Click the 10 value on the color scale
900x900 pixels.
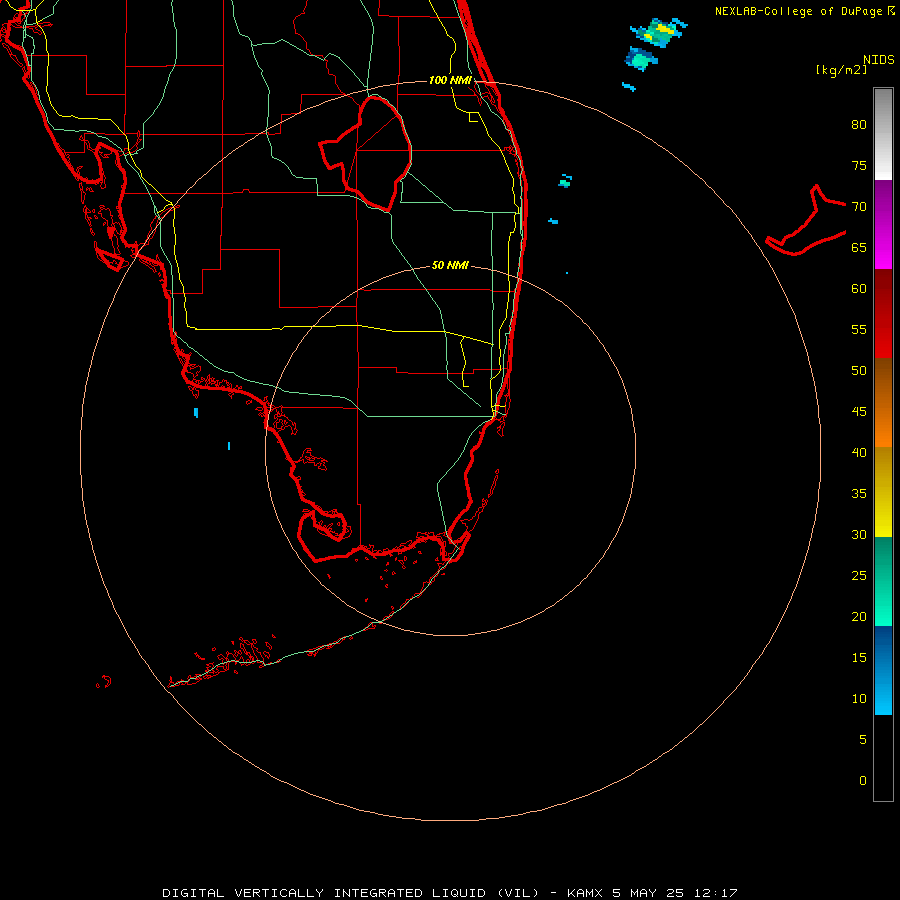pyautogui.click(x=859, y=699)
